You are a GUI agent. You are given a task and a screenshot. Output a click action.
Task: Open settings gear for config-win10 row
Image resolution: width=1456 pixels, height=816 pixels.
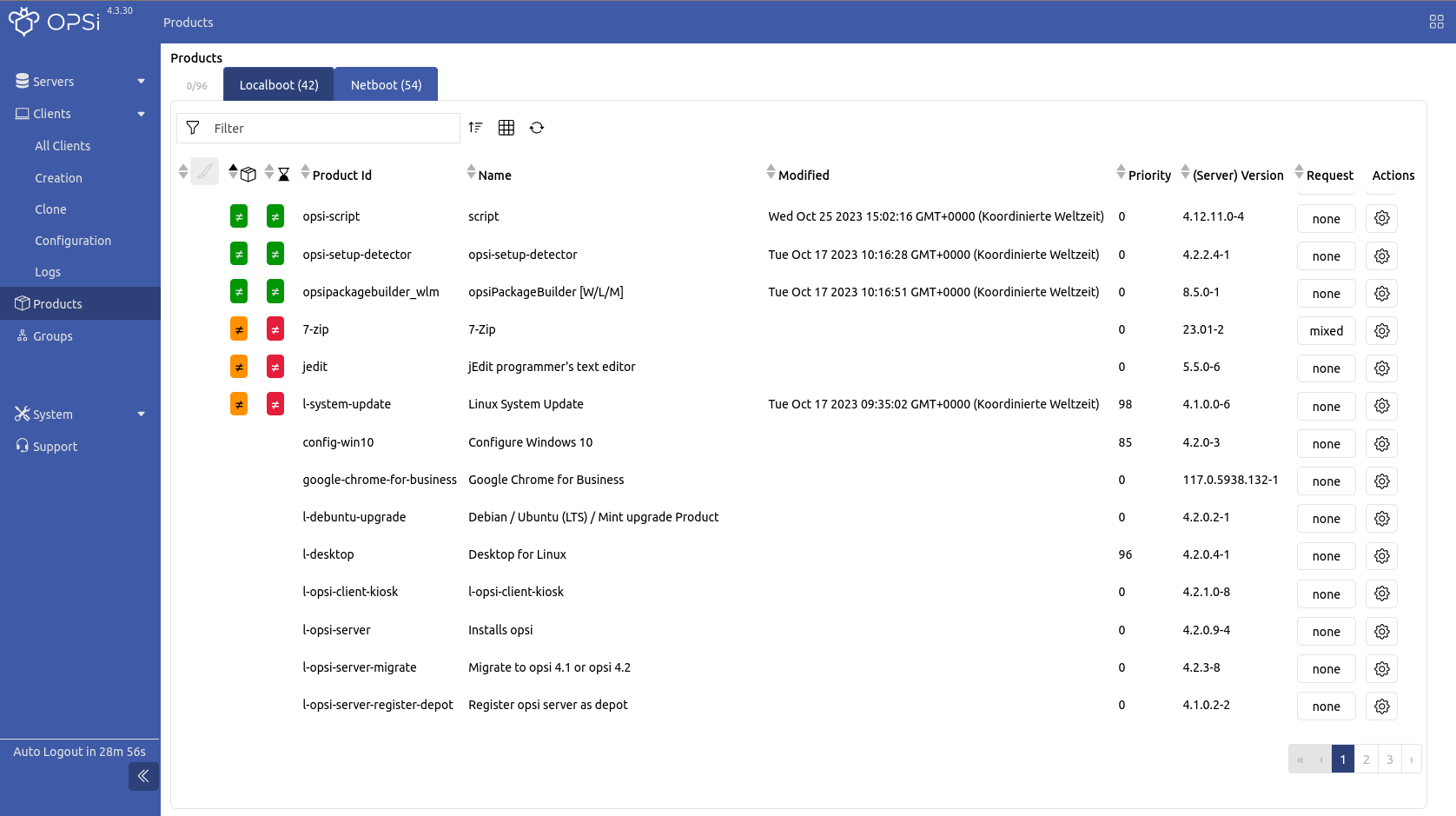point(1381,443)
